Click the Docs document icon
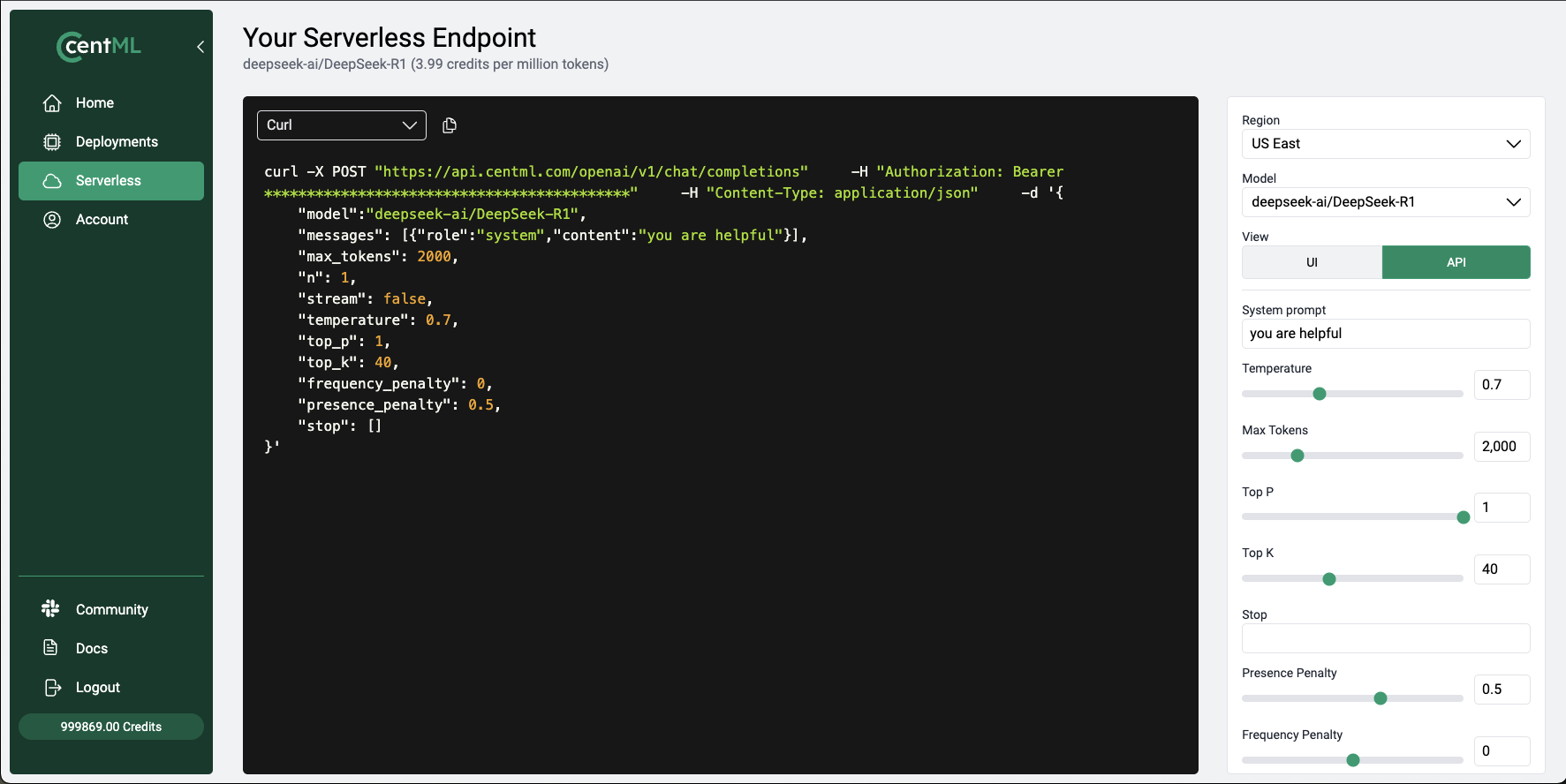Viewport: 1566px width, 784px height. coord(51,648)
